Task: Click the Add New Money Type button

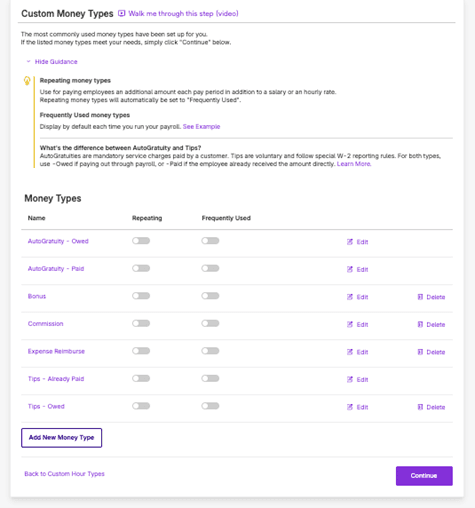Action: point(62,438)
